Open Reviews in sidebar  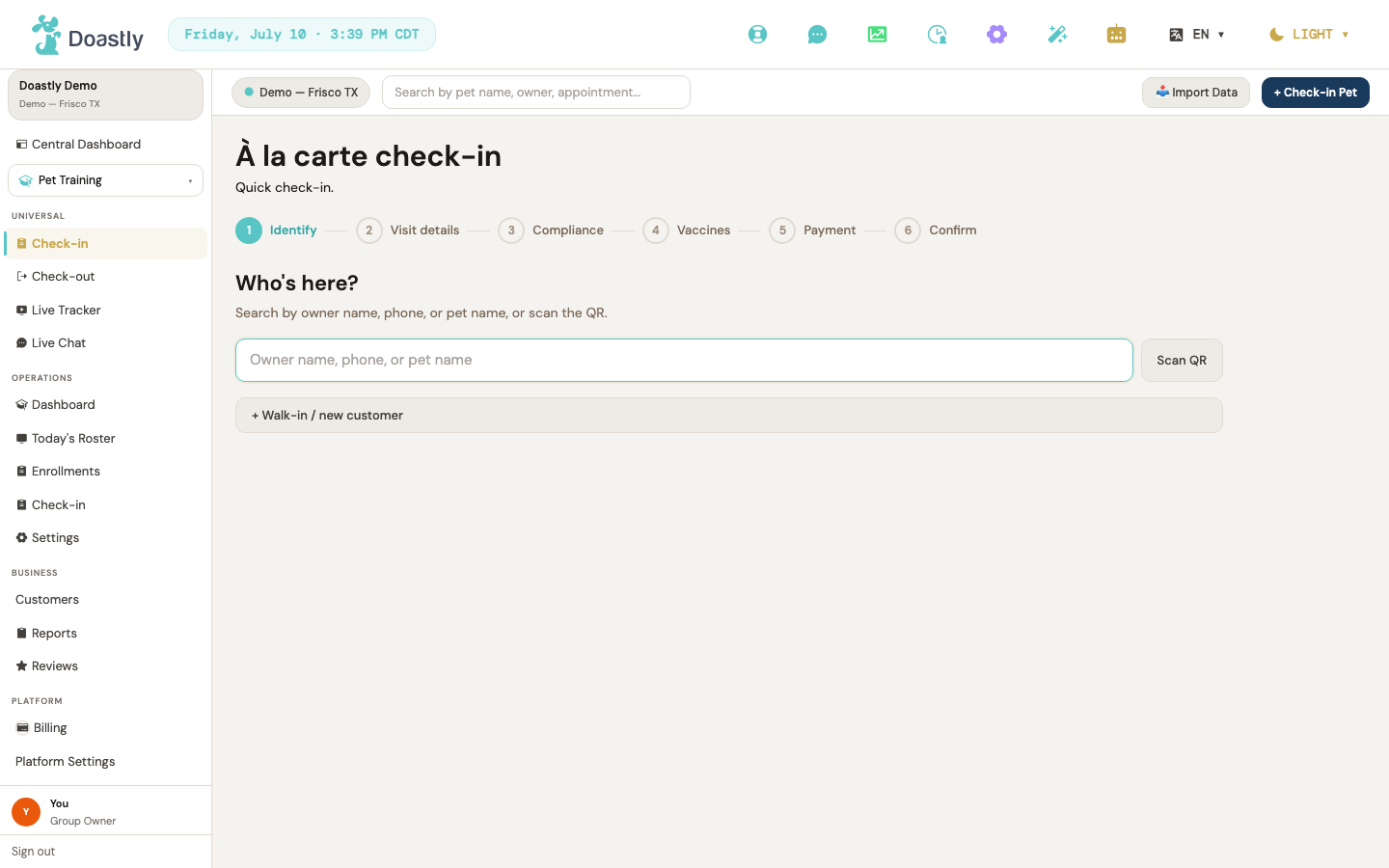point(106,665)
